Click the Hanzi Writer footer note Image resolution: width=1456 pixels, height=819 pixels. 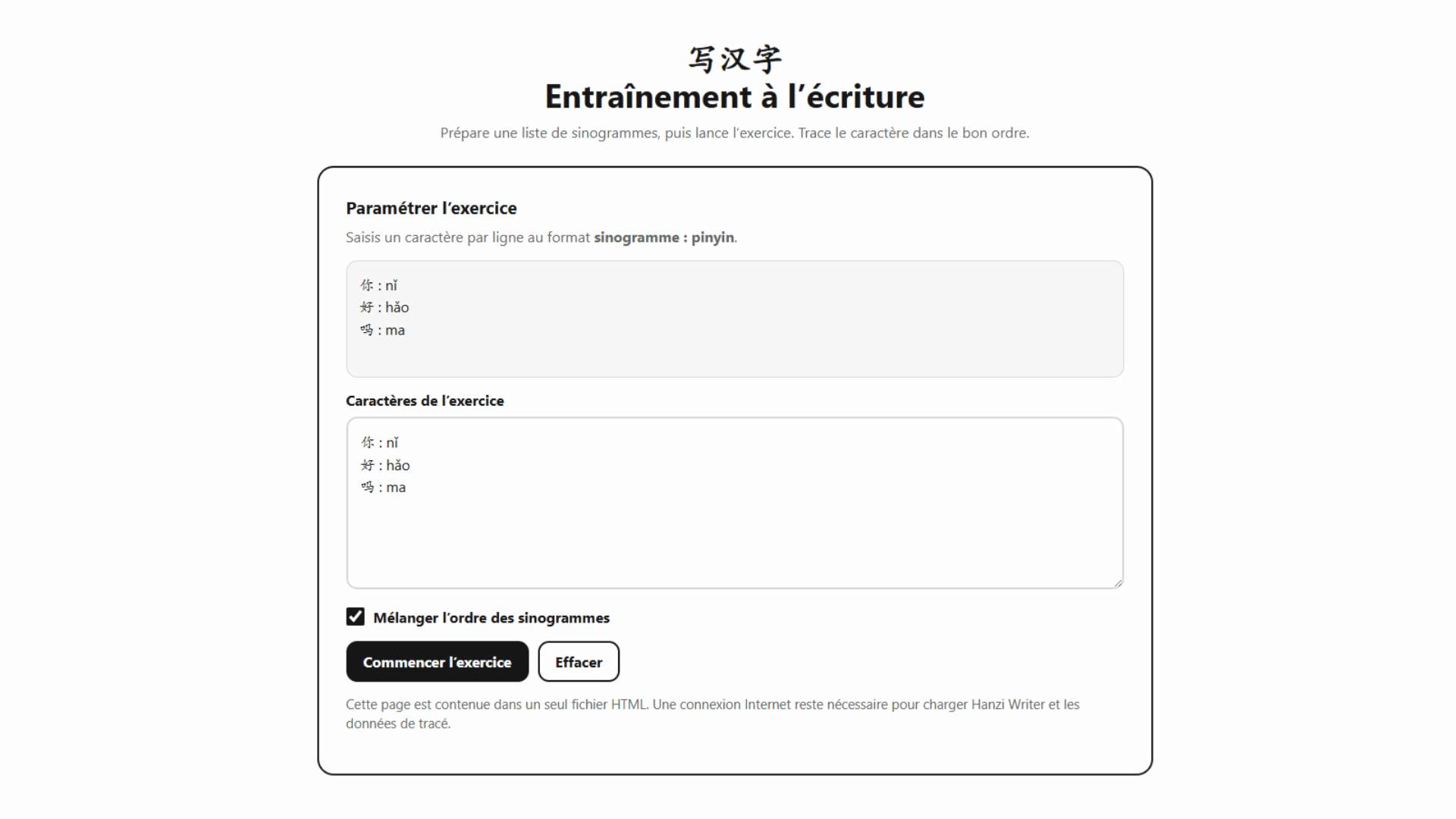(713, 714)
